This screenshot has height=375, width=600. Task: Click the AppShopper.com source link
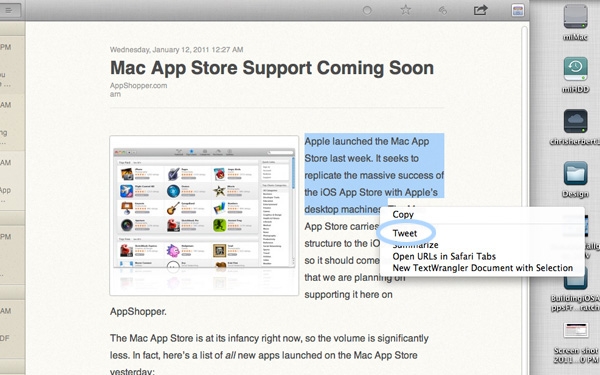[138, 85]
